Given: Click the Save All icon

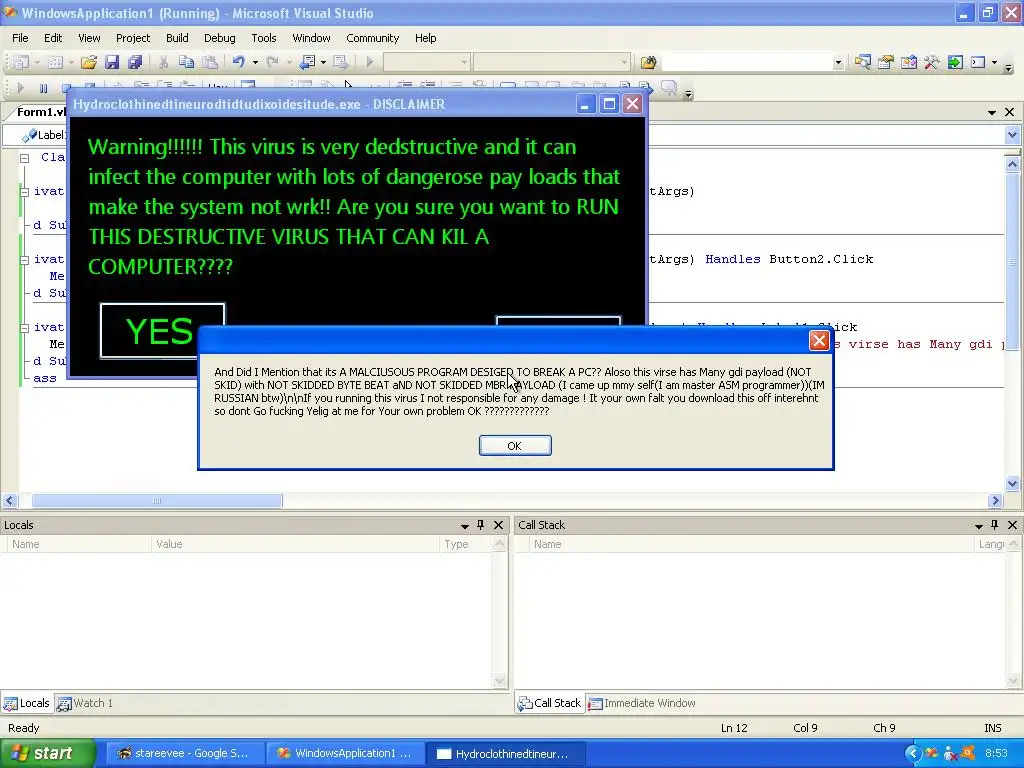Looking at the screenshot, I should (135, 62).
